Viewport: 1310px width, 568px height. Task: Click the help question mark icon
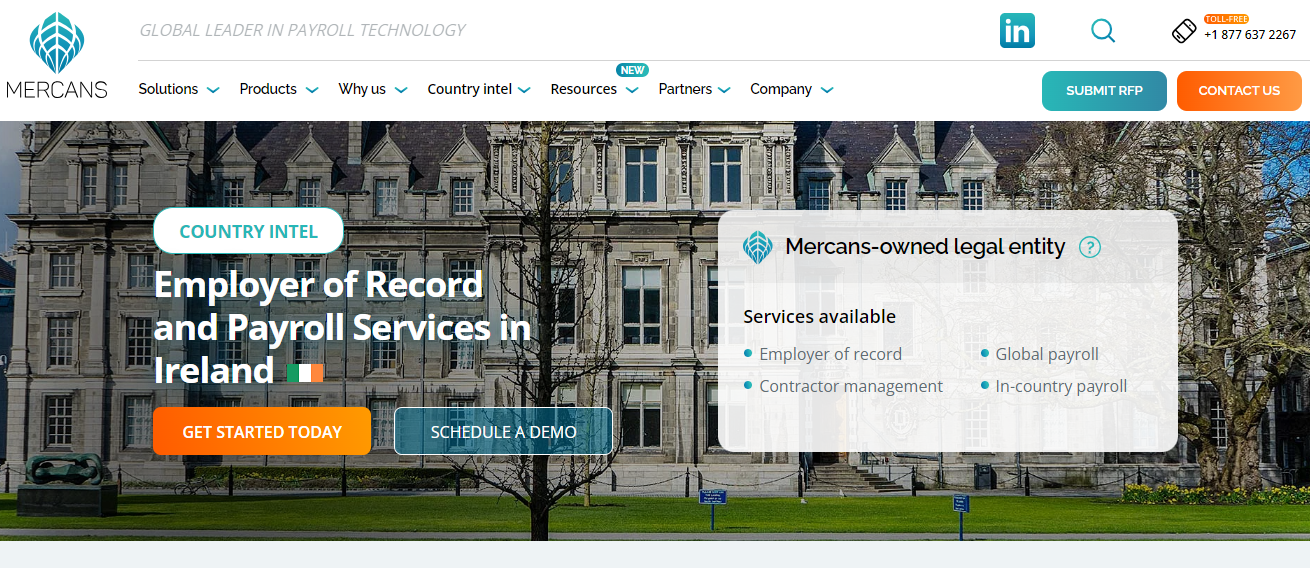pos(1090,247)
